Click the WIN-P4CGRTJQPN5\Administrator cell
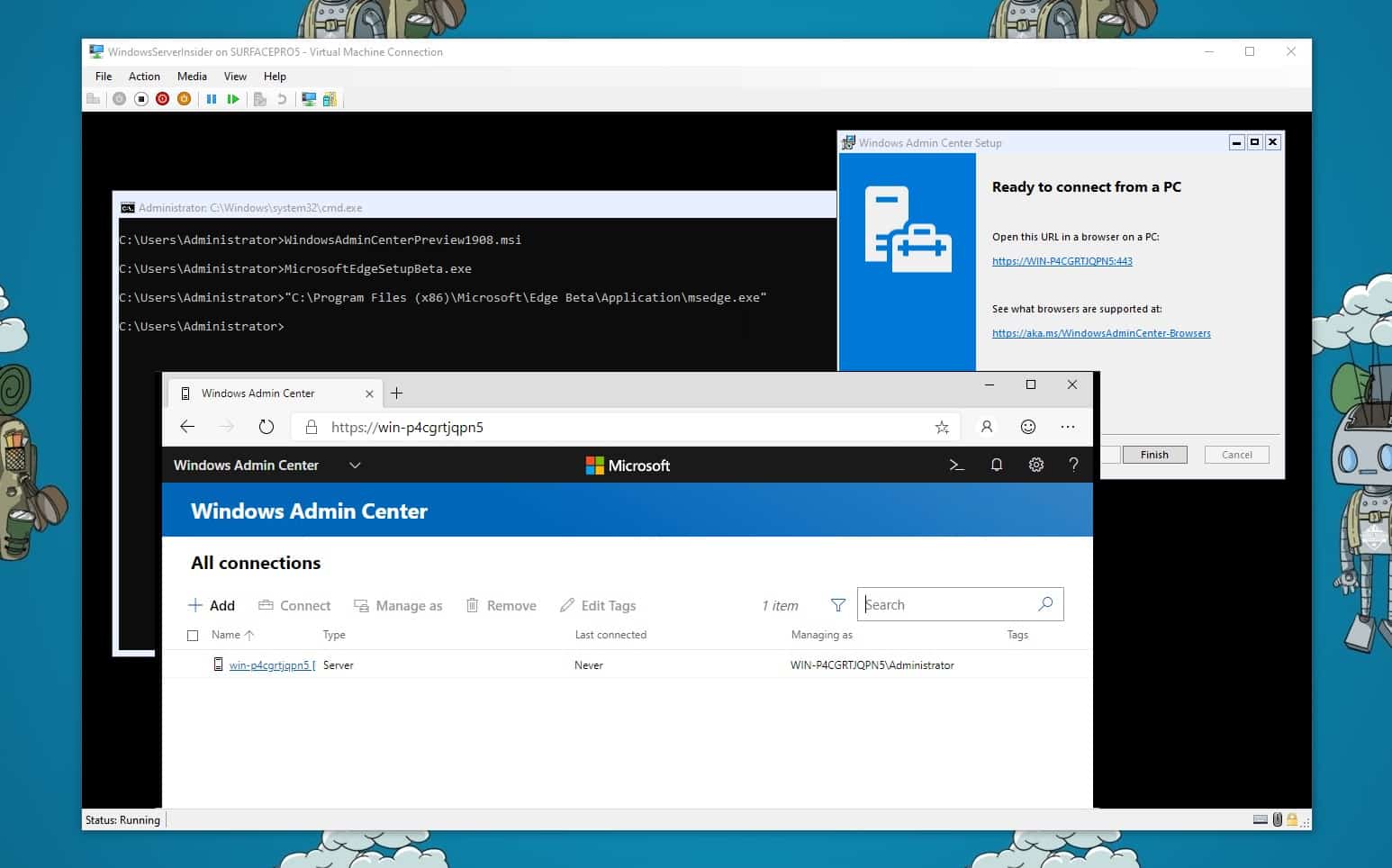 872,665
